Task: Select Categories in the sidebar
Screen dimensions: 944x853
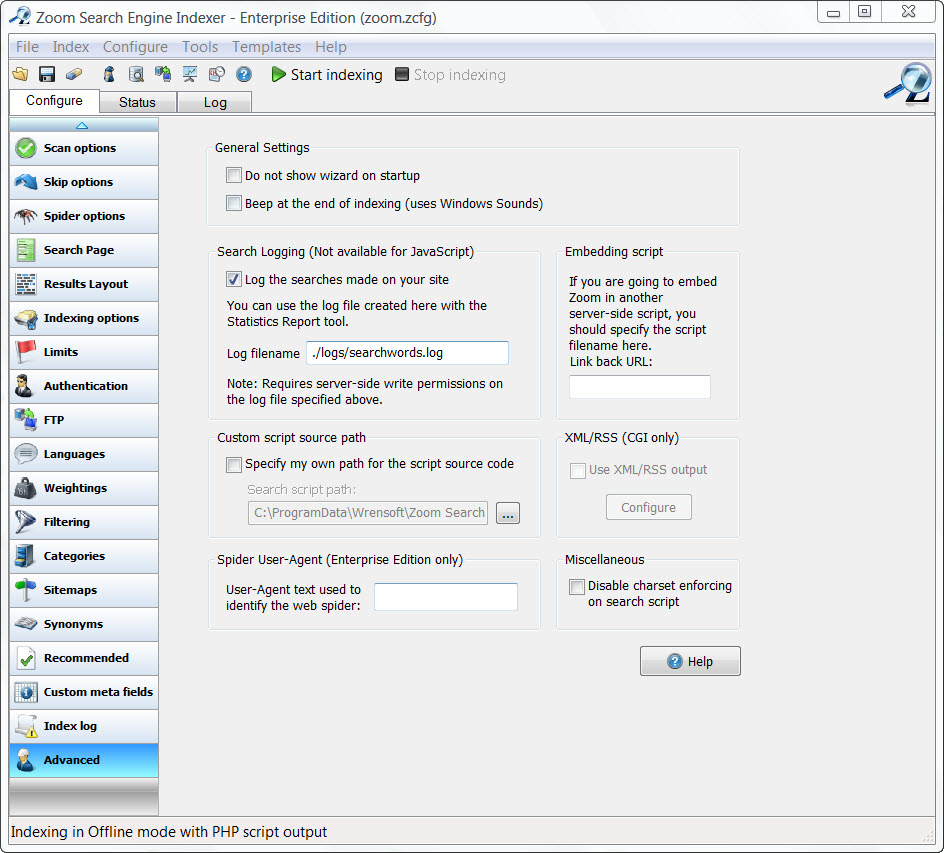Action: (84, 556)
